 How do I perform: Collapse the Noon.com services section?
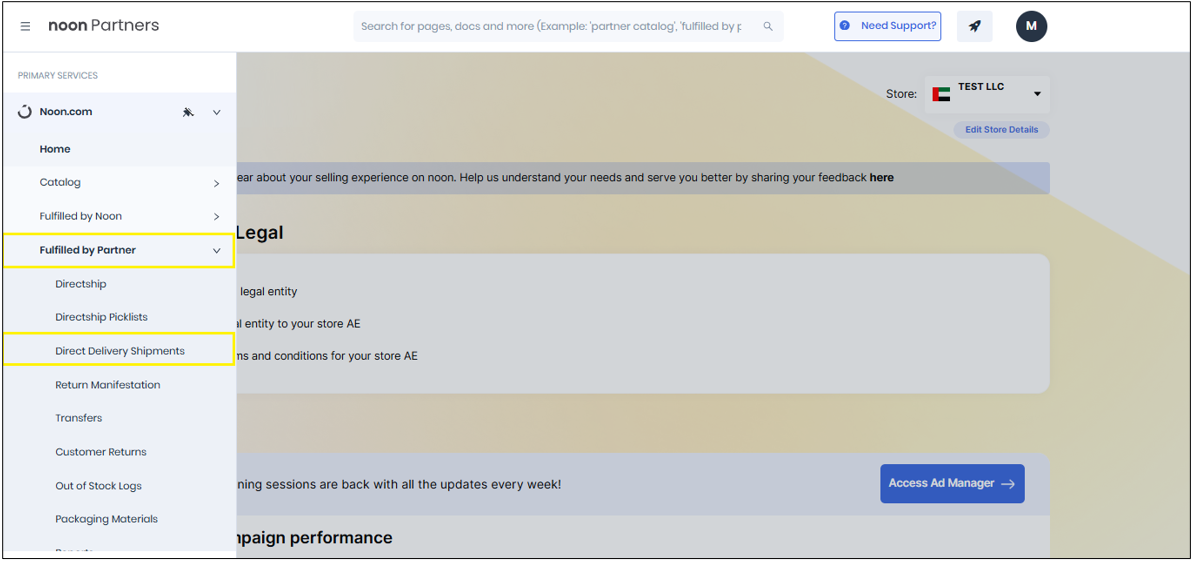coord(217,112)
